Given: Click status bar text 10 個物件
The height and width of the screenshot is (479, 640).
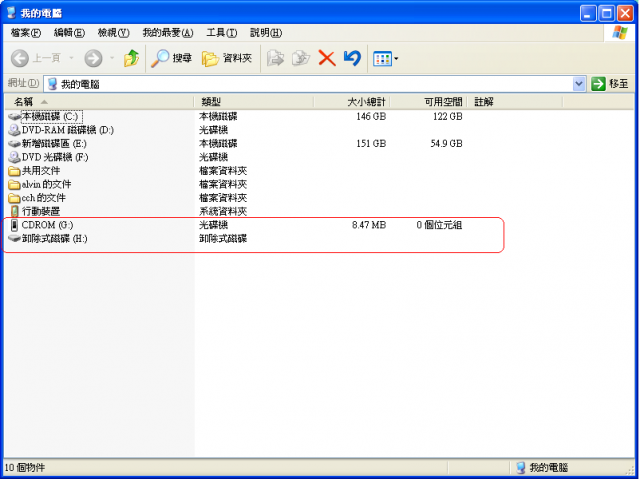Looking at the screenshot, I should (24, 468).
